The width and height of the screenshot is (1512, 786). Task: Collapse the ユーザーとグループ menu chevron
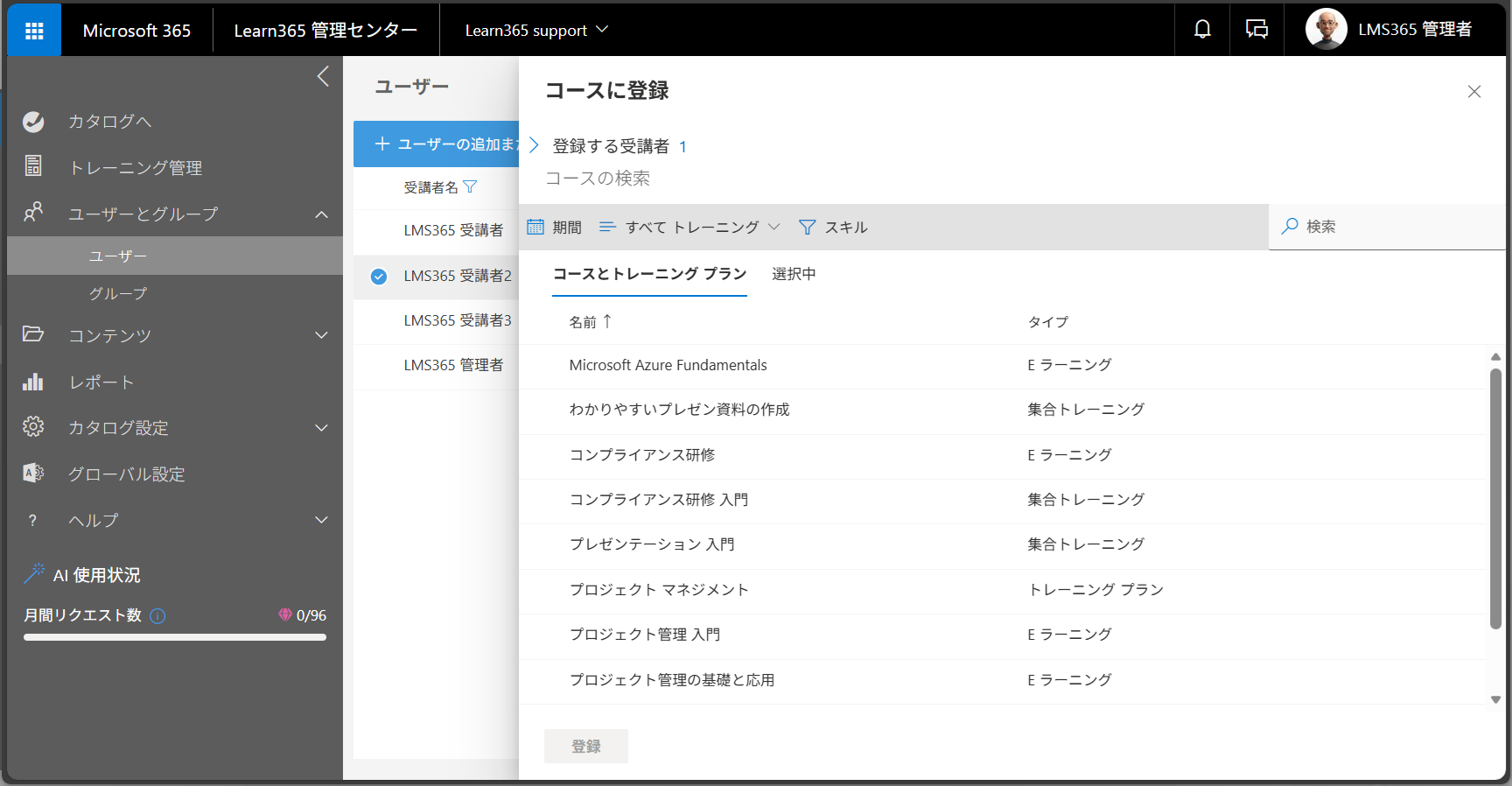click(x=322, y=214)
